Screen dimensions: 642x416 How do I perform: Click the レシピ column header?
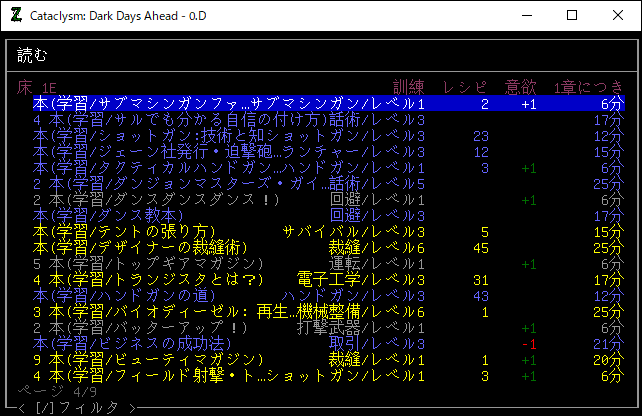pos(465,87)
